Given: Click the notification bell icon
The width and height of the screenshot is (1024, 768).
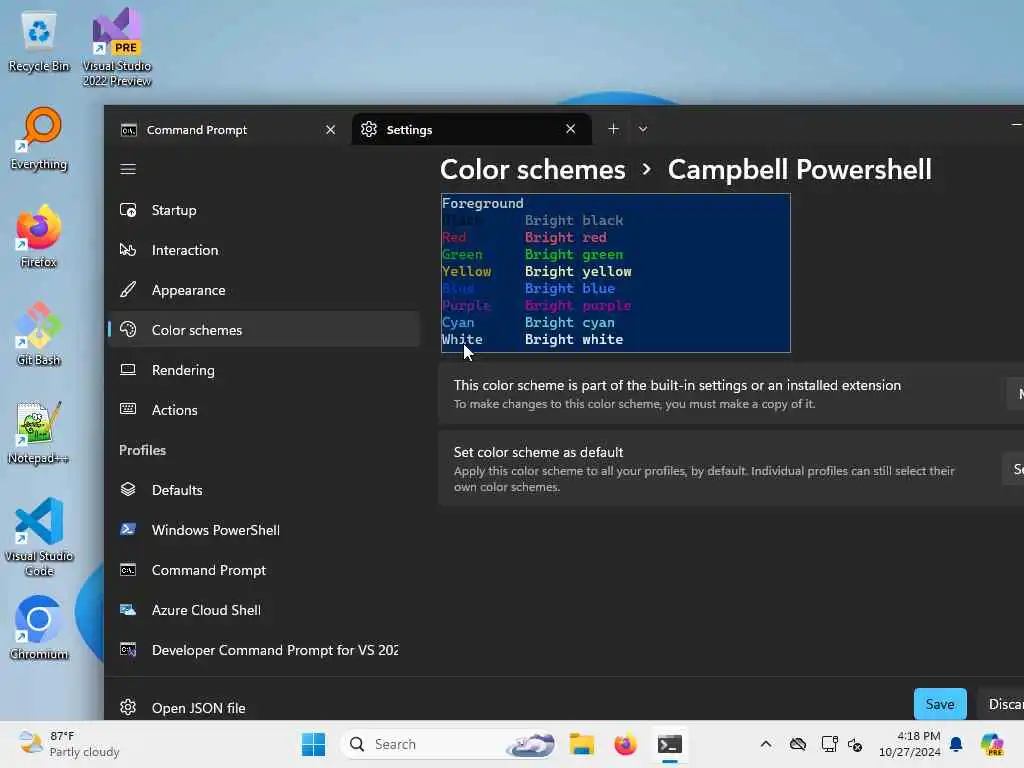Looking at the screenshot, I should pyautogui.click(x=956, y=744).
